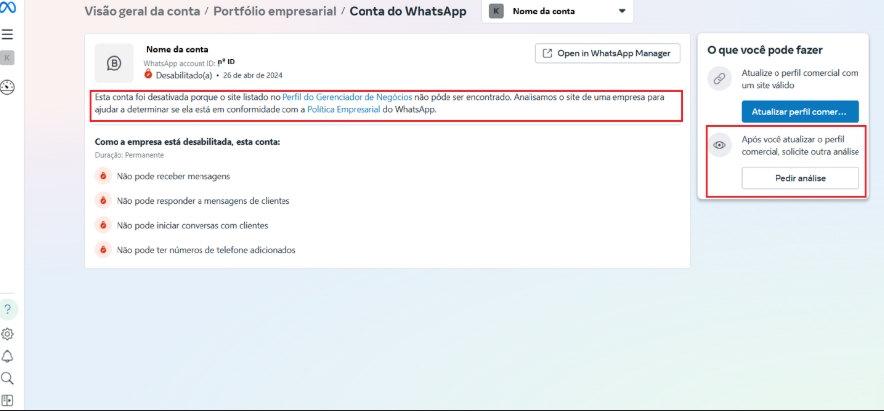884x411 pixels.
Task: Open the Help question mark icon
Action: point(8,310)
